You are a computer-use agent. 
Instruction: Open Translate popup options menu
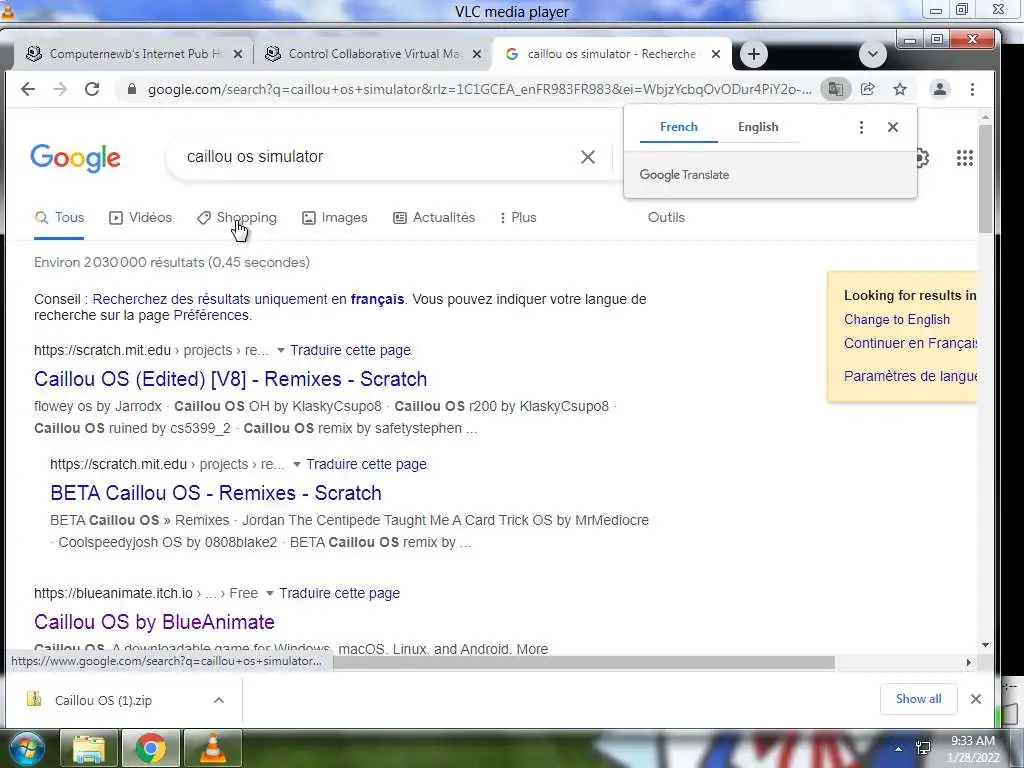pos(861,127)
